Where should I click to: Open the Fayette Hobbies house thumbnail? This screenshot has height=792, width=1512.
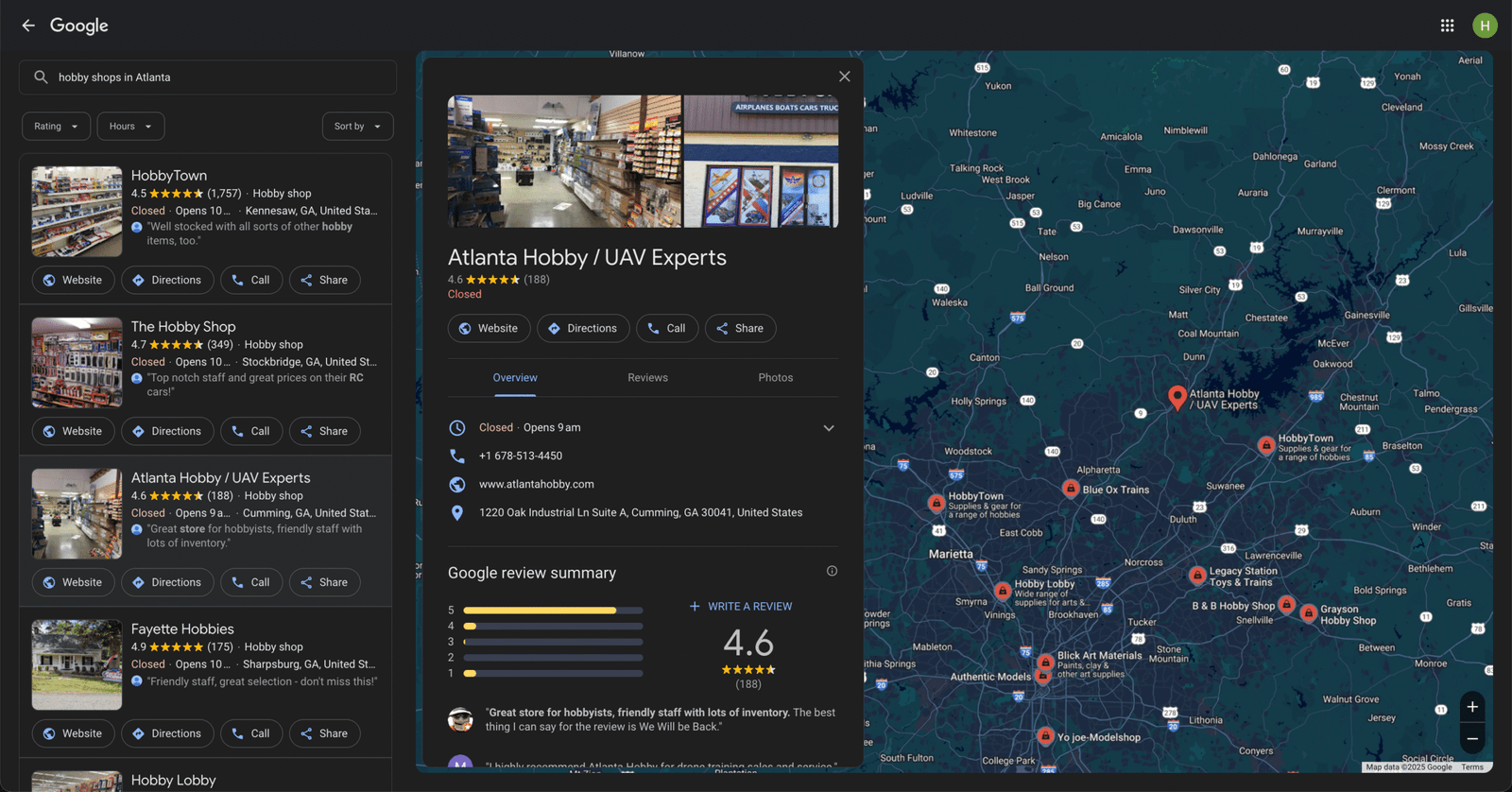77,664
